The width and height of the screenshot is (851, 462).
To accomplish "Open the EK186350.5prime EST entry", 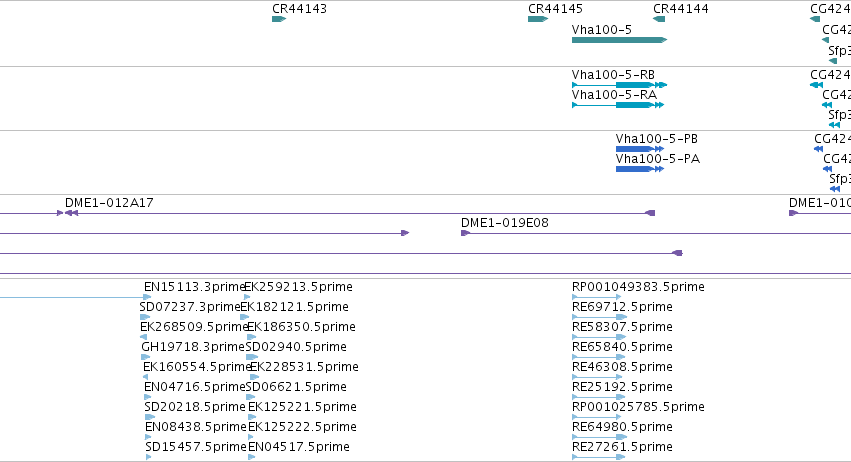I will [x=301, y=327].
